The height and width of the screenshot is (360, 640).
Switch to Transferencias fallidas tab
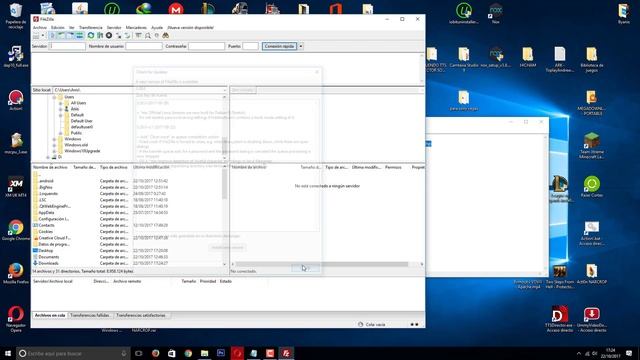pyautogui.click(x=90, y=316)
